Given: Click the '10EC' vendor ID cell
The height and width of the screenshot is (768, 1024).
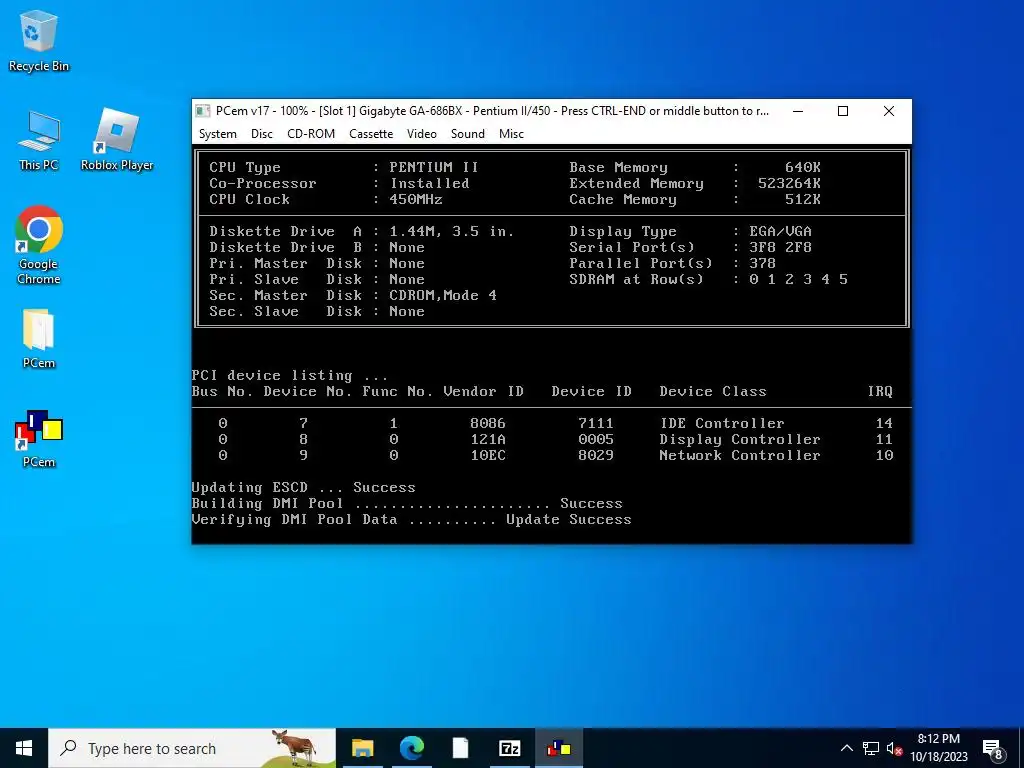Looking at the screenshot, I should (x=488, y=455).
